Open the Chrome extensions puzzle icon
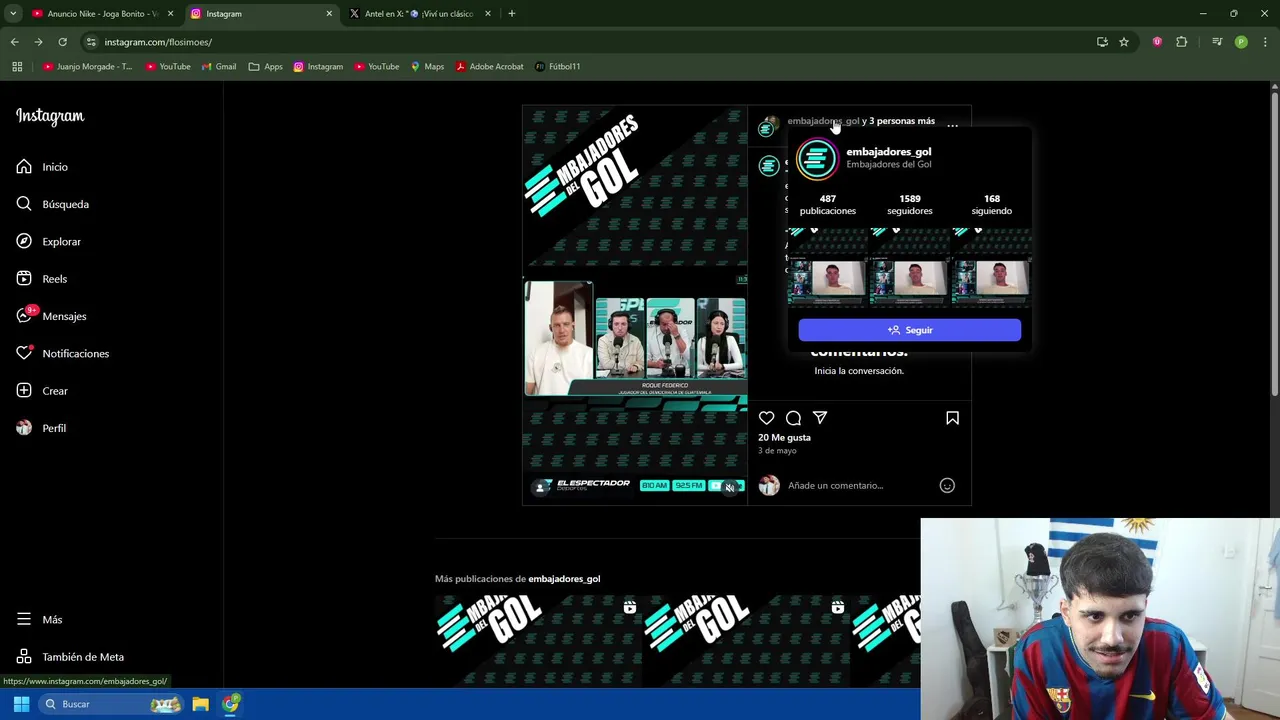The height and width of the screenshot is (720, 1280). click(1181, 42)
